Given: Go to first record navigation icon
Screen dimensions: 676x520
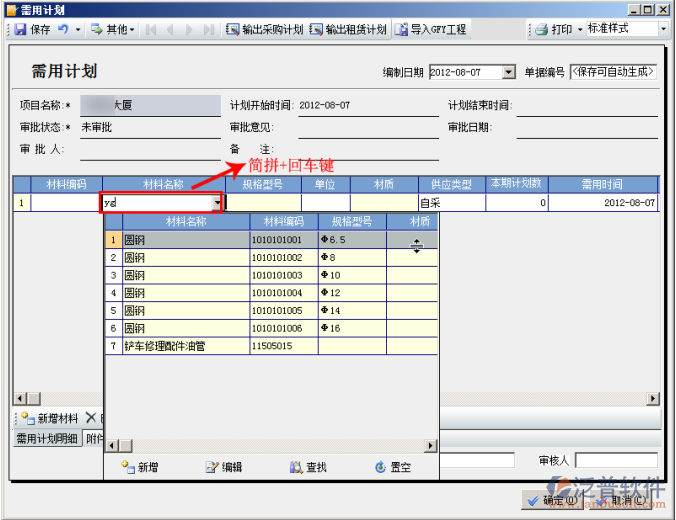Looking at the screenshot, I should [150, 29].
